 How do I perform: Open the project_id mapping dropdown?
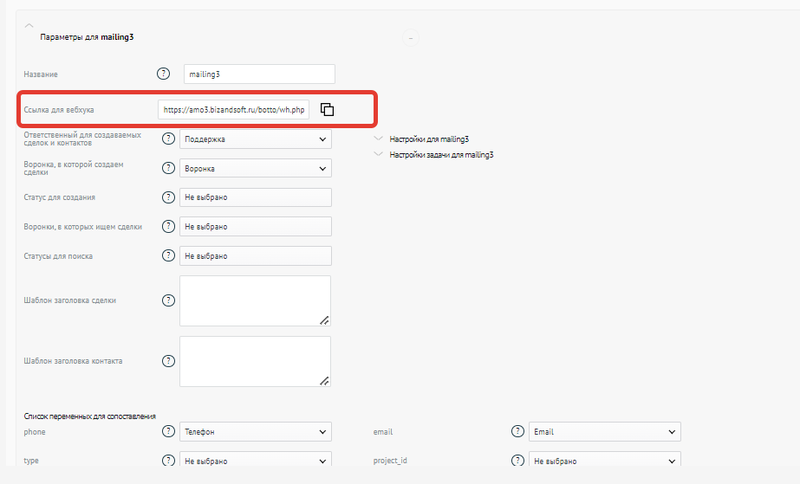click(x=604, y=461)
